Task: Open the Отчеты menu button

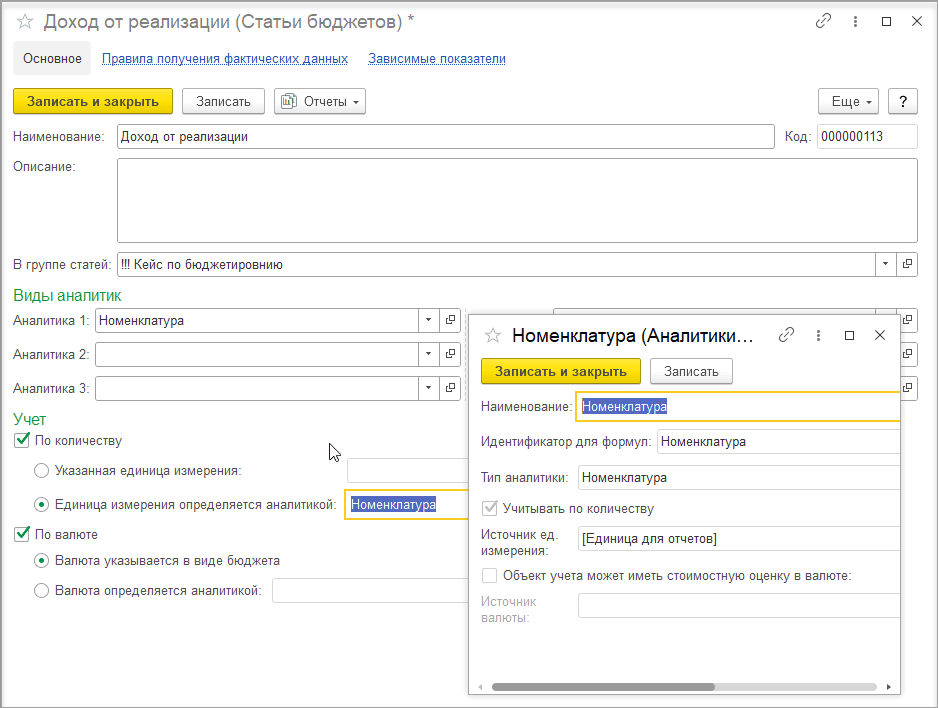Action: click(x=320, y=102)
